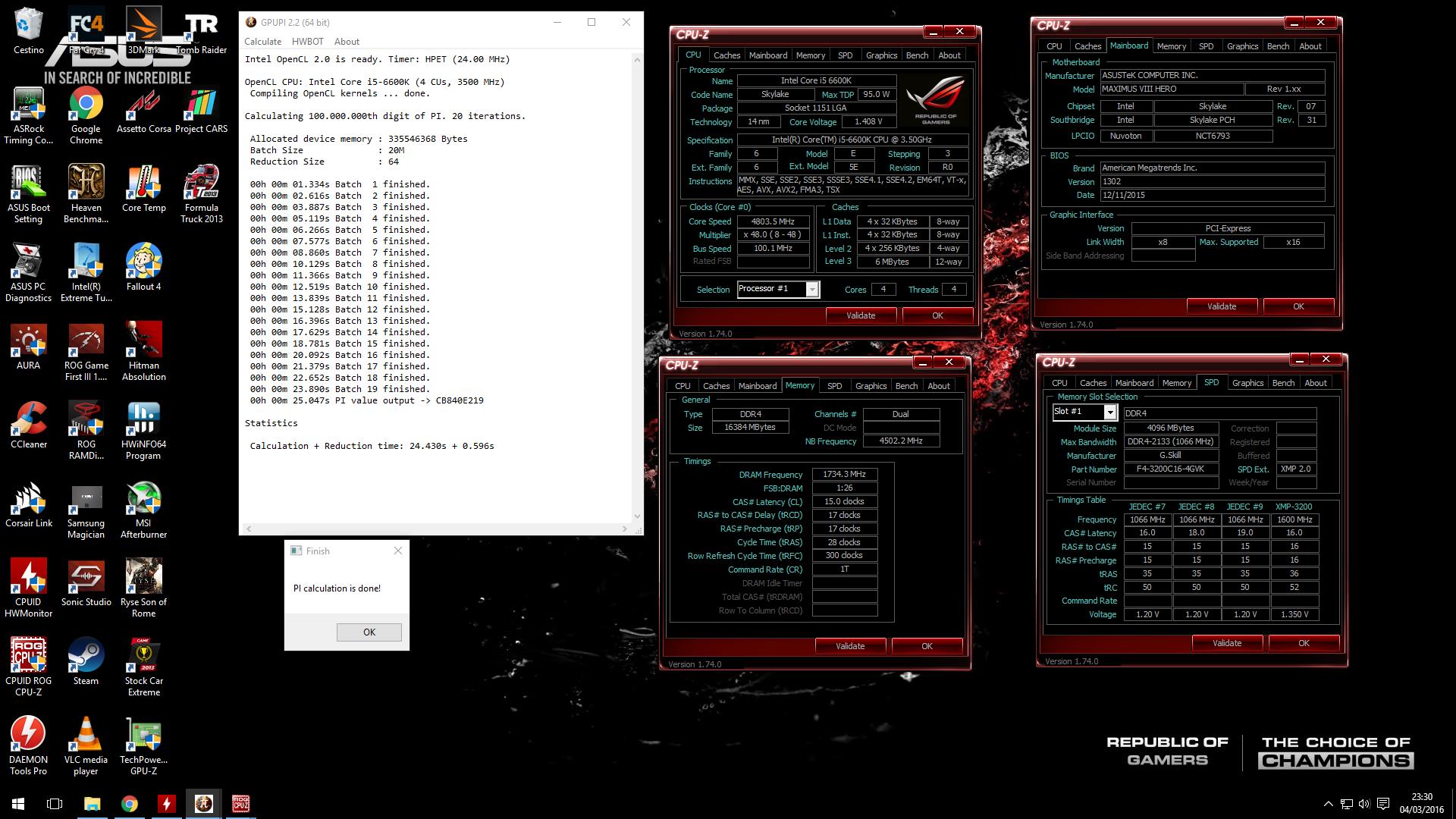This screenshot has width=1456, height=819.
Task: Switch to Caches tab in CPU window
Action: (726, 55)
